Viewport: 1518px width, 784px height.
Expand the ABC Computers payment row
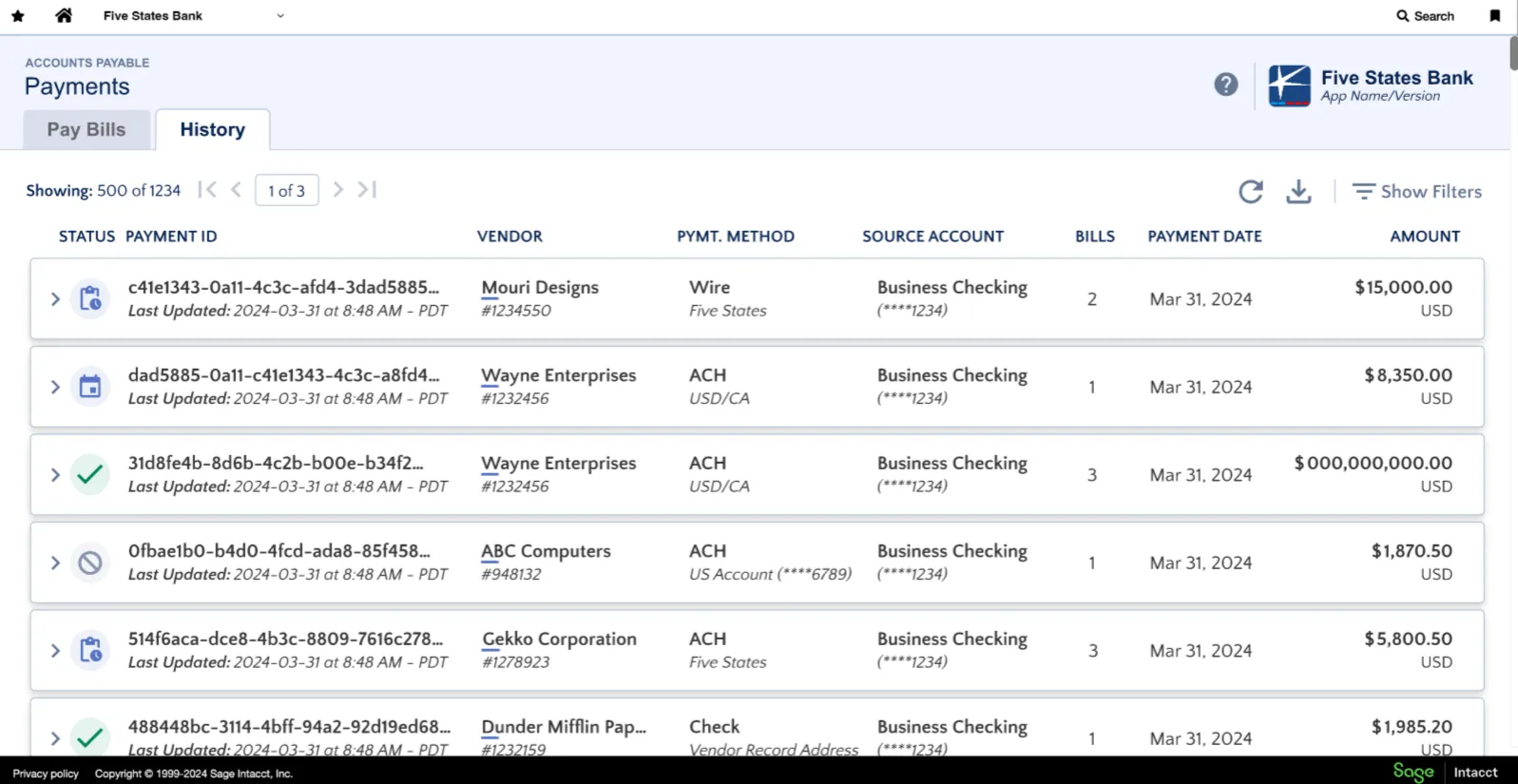point(55,563)
